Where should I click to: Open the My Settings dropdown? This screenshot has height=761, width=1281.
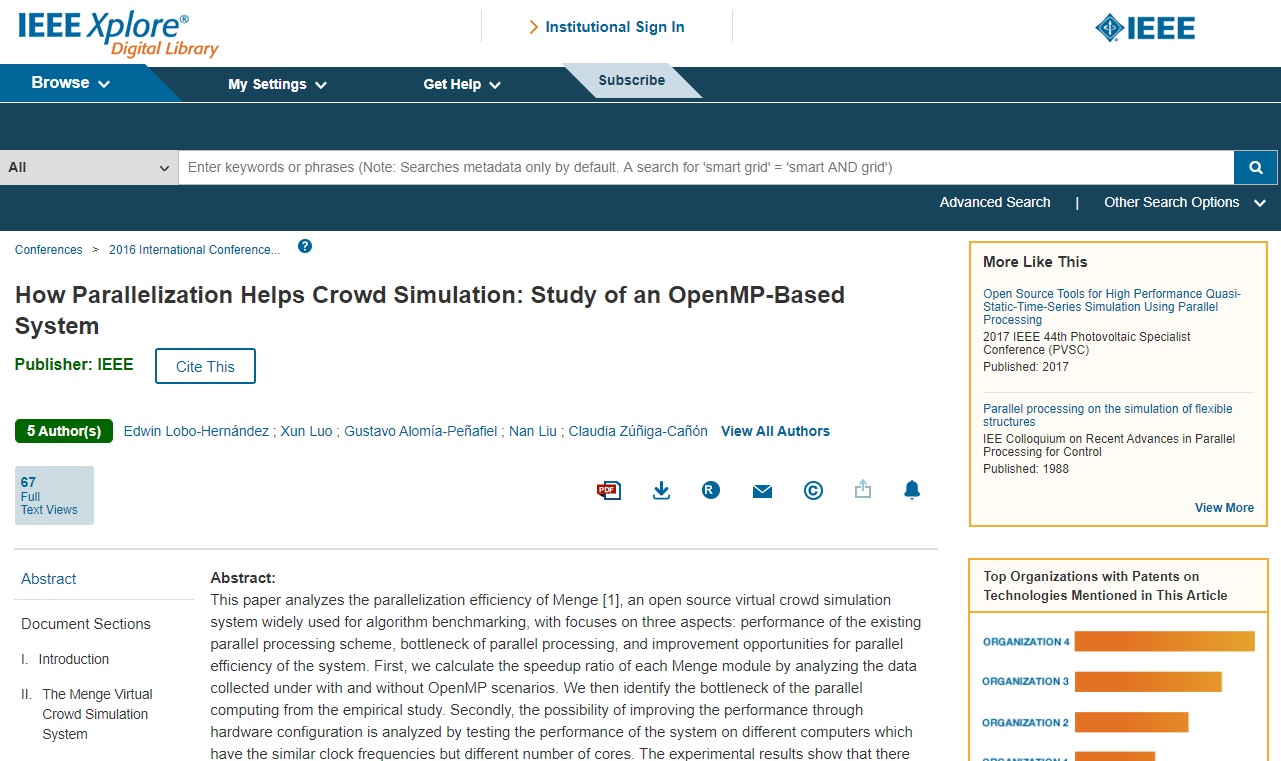277,84
